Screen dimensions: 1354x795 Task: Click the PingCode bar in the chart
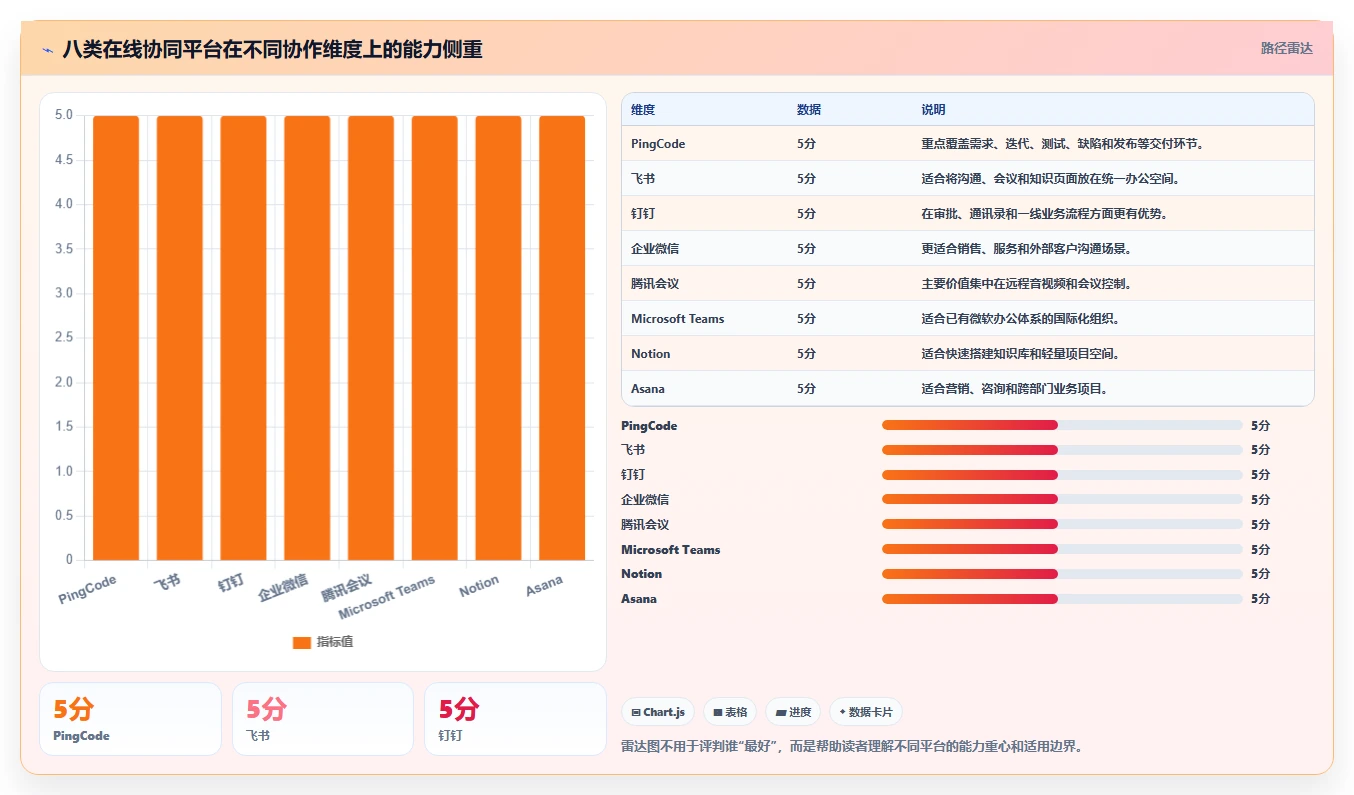(x=116, y=338)
